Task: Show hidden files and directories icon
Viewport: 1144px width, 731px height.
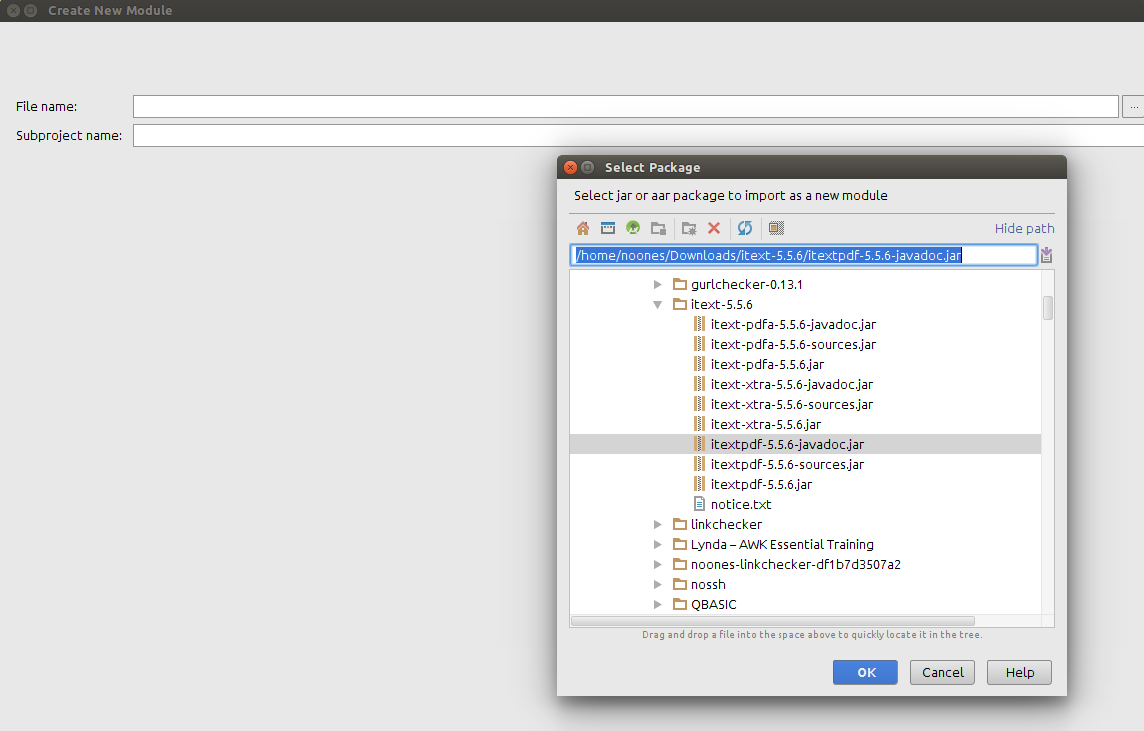Action: click(776, 228)
